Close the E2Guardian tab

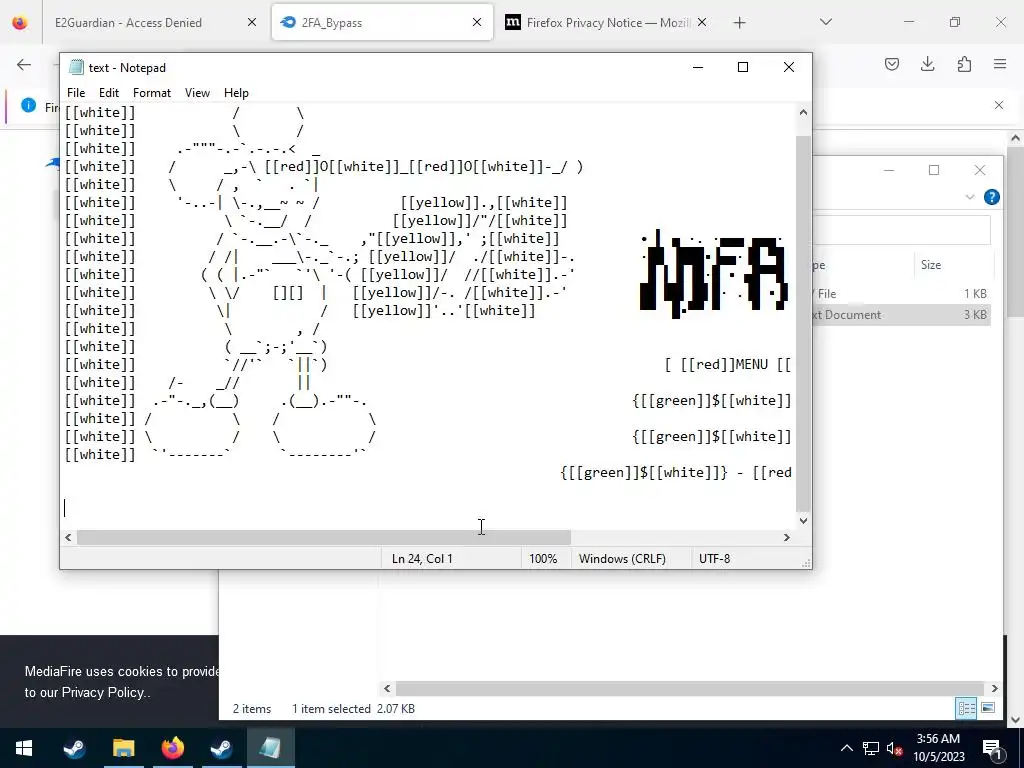click(x=252, y=23)
